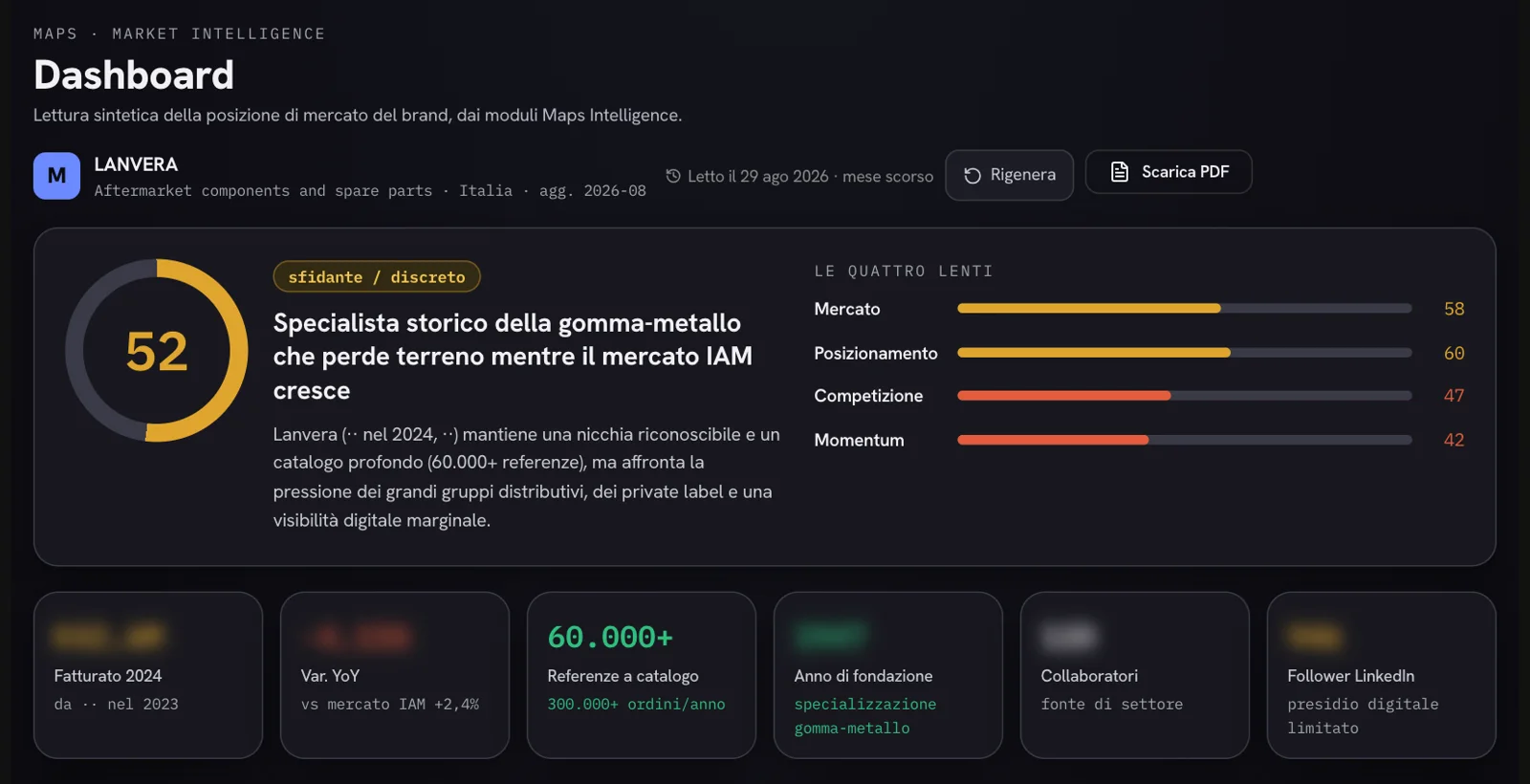1530x784 pixels.
Task: Click the presidio digitale limitato text
Action: coord(1363,716)
